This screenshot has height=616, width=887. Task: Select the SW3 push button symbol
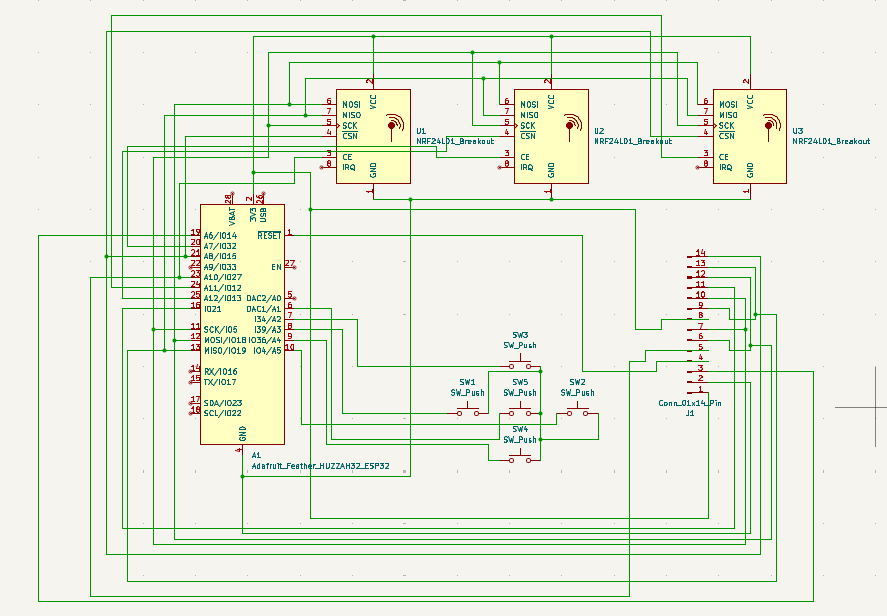point(520,363)
